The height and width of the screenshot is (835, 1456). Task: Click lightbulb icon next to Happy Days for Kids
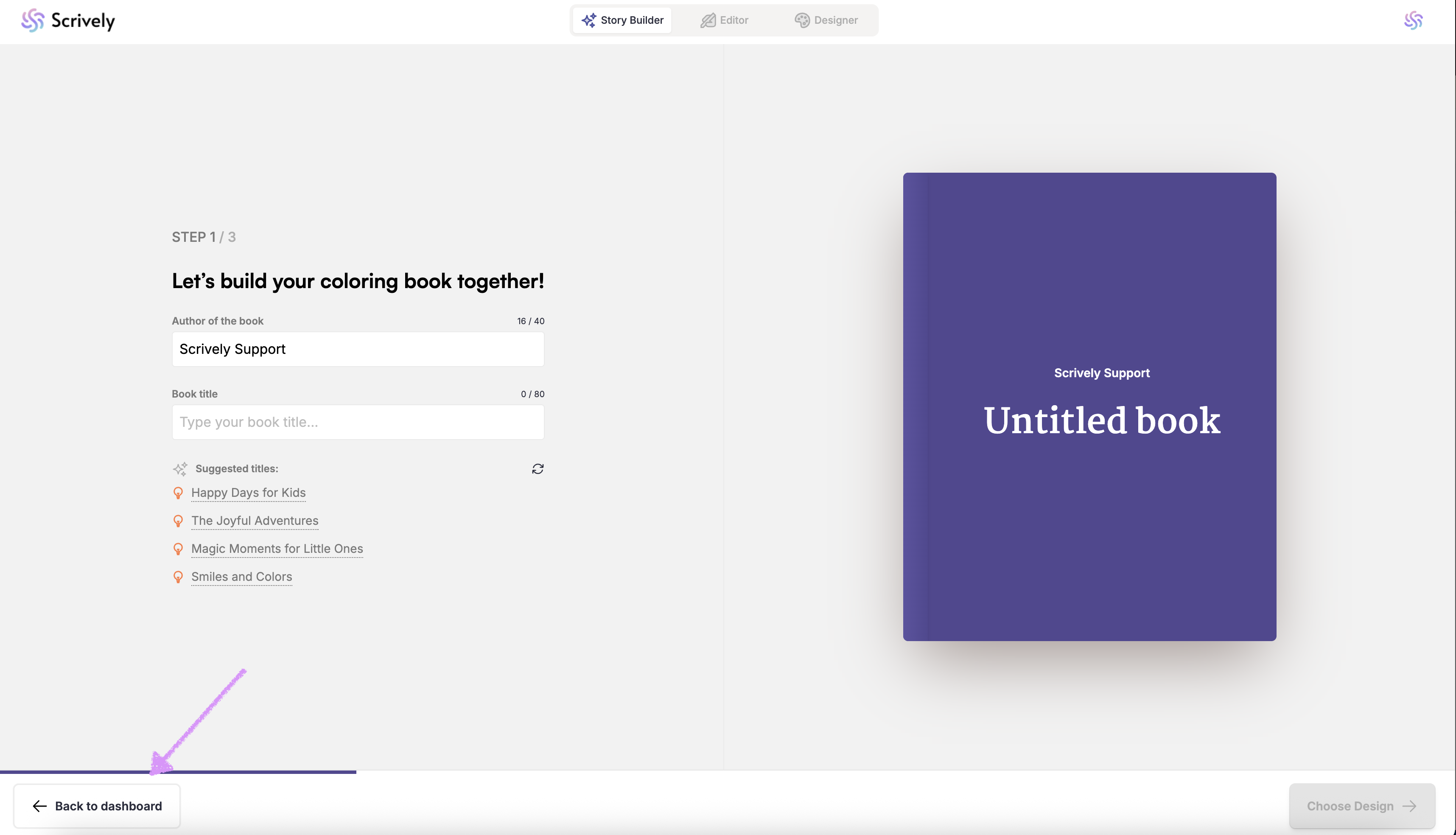click(178, 493)
